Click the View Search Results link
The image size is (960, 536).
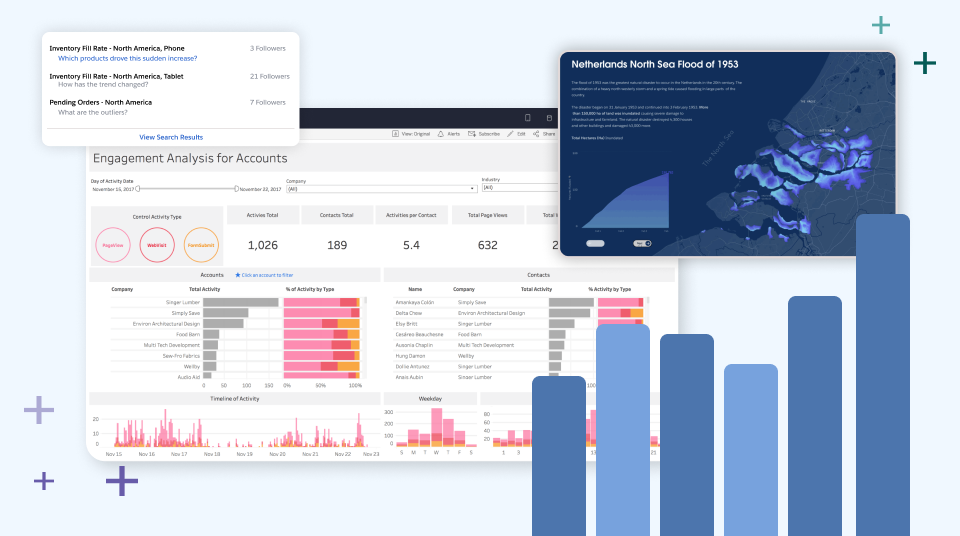click(171, 137)
